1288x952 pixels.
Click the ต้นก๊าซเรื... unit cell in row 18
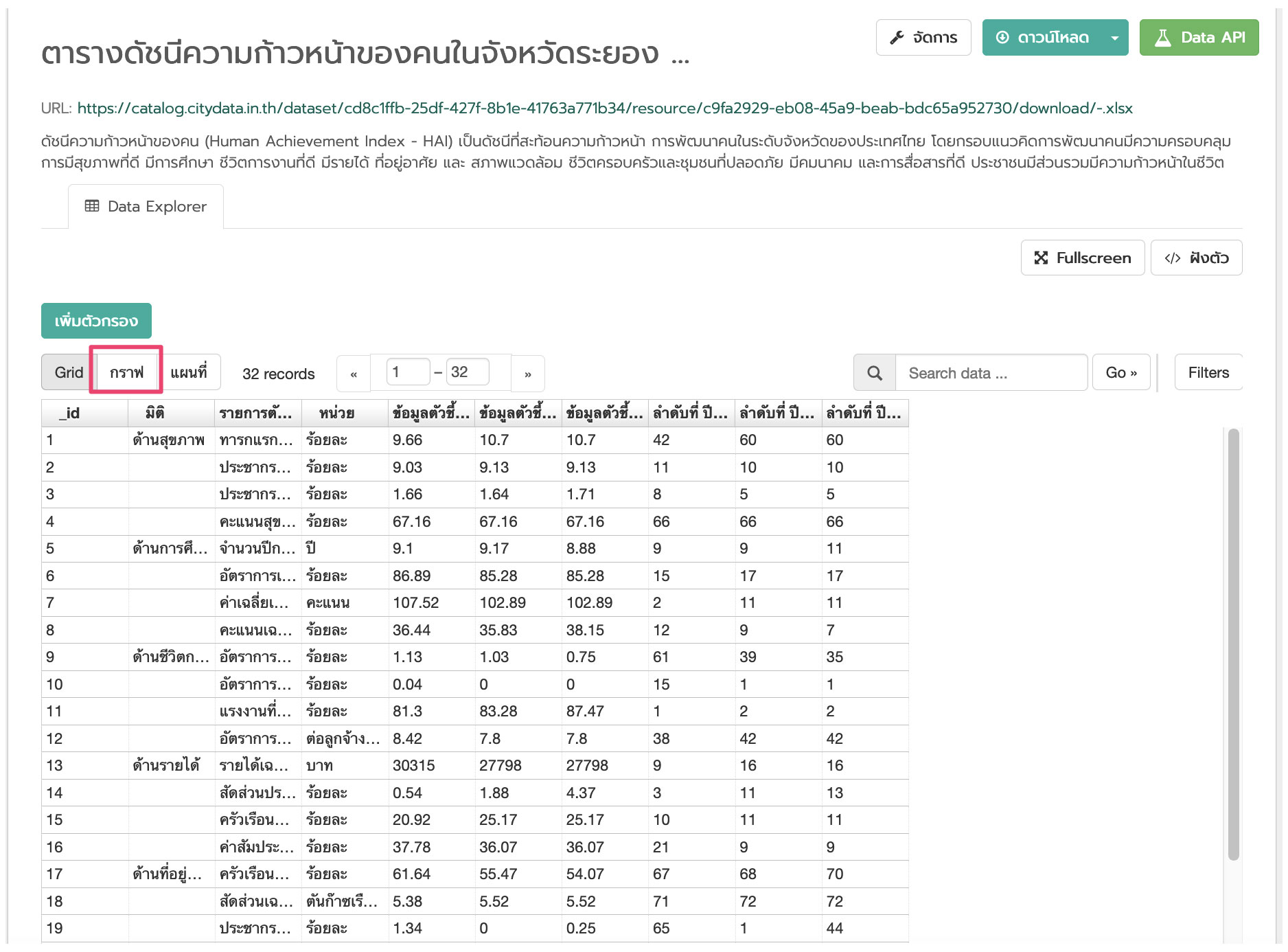click(x=345, y=901)
